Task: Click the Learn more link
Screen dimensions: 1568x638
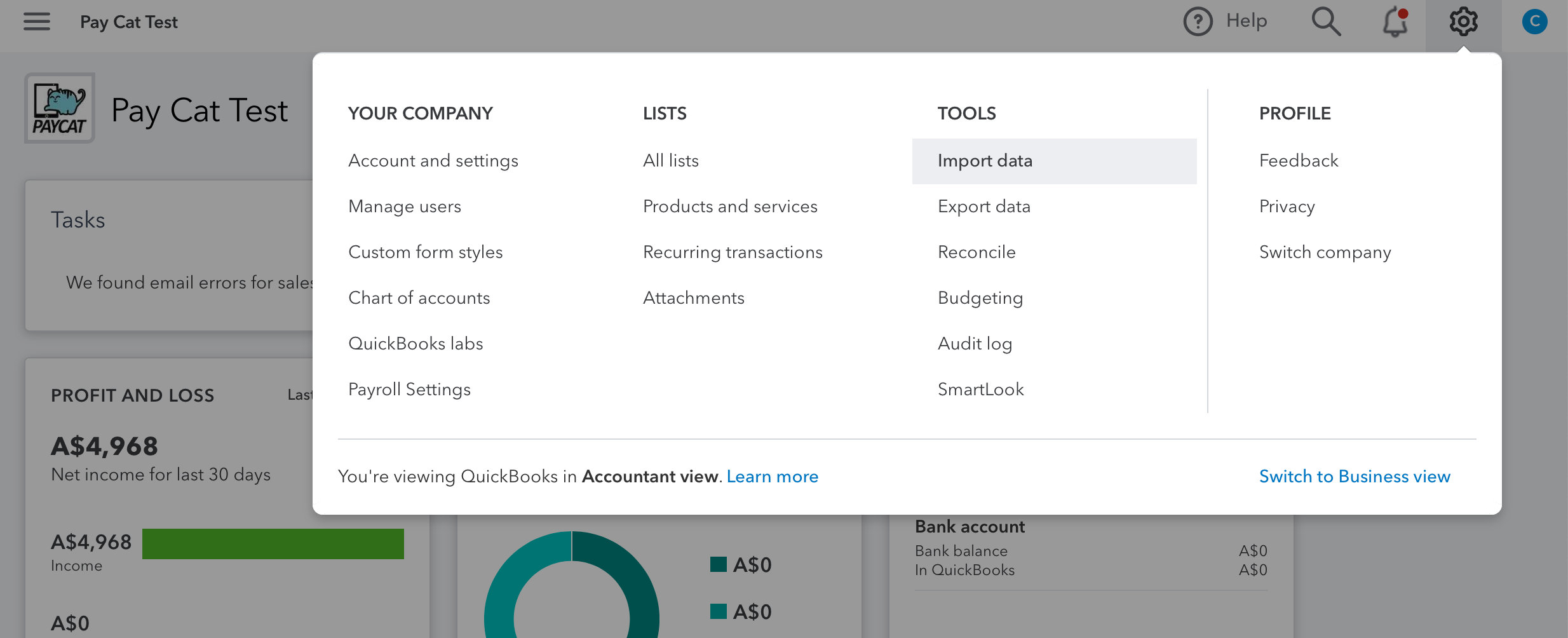Action: click(772, 477)
